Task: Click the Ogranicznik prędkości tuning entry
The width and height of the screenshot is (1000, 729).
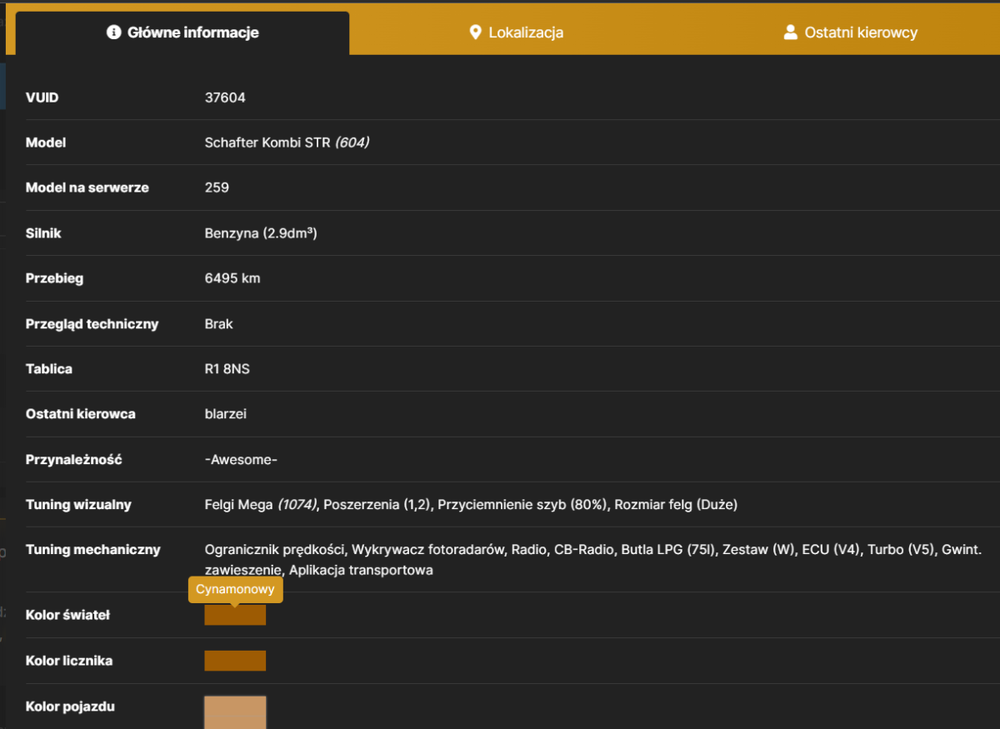Action: pos(275,550)
